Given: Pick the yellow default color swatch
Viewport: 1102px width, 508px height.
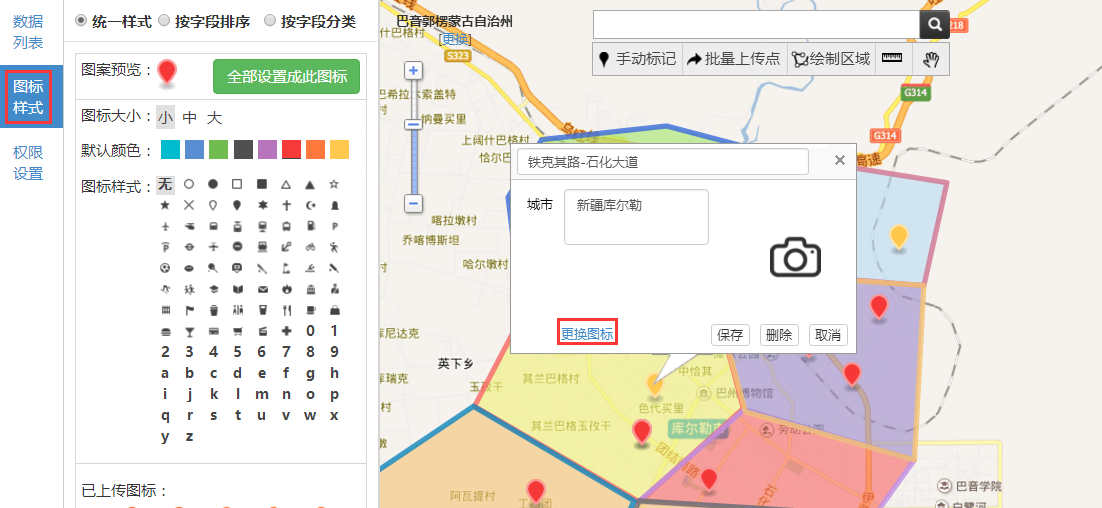Looking at the screenshot, I should pos(339,150).
